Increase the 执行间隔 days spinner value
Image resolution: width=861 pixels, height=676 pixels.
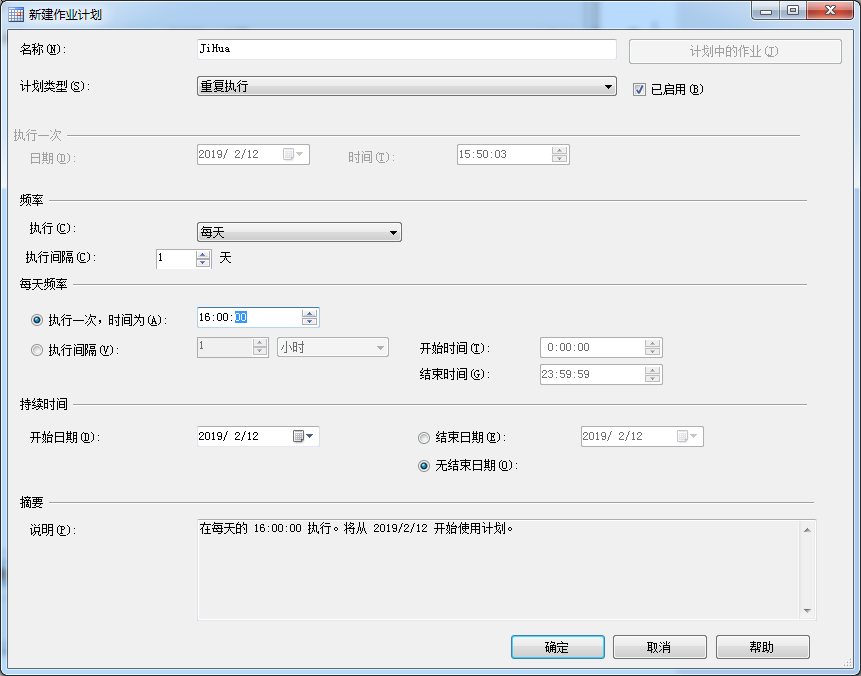tap(203, 254)
